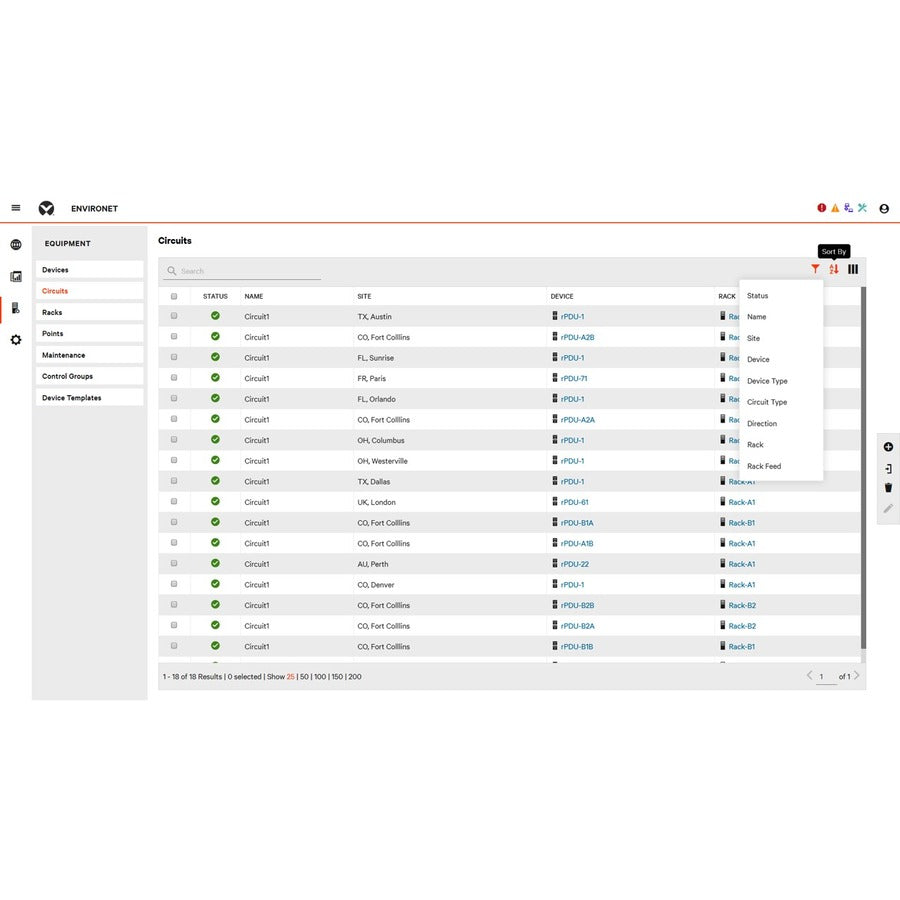Click the delete trash icon on the right toolbar
The width and height of the screenshot is (900, 900).
point(888,487)
